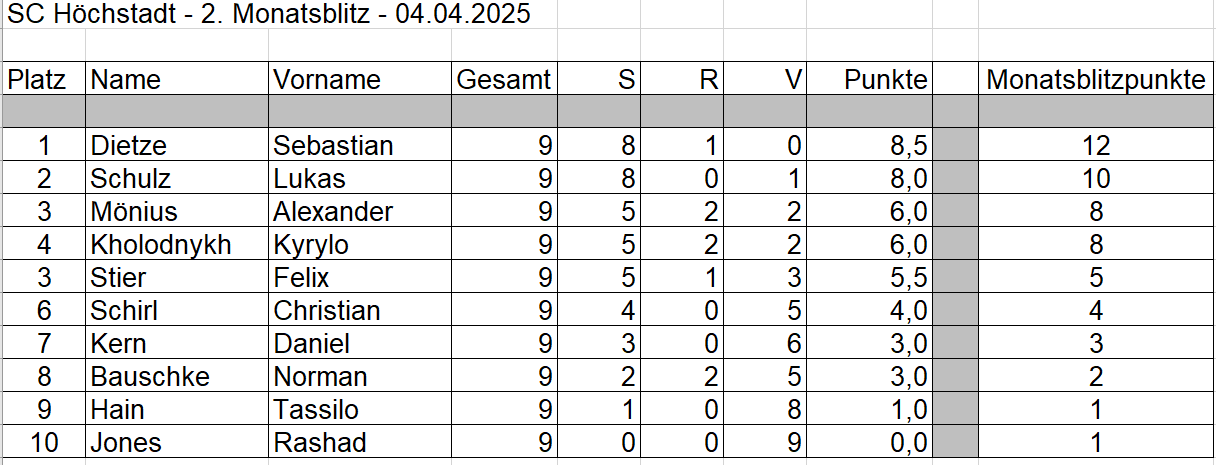The height and width of the screenshot is (465, 1216).
Task: Select Monatsblitzpunkte value 12 for Dietze
Action: click(x=1095, y=146)
